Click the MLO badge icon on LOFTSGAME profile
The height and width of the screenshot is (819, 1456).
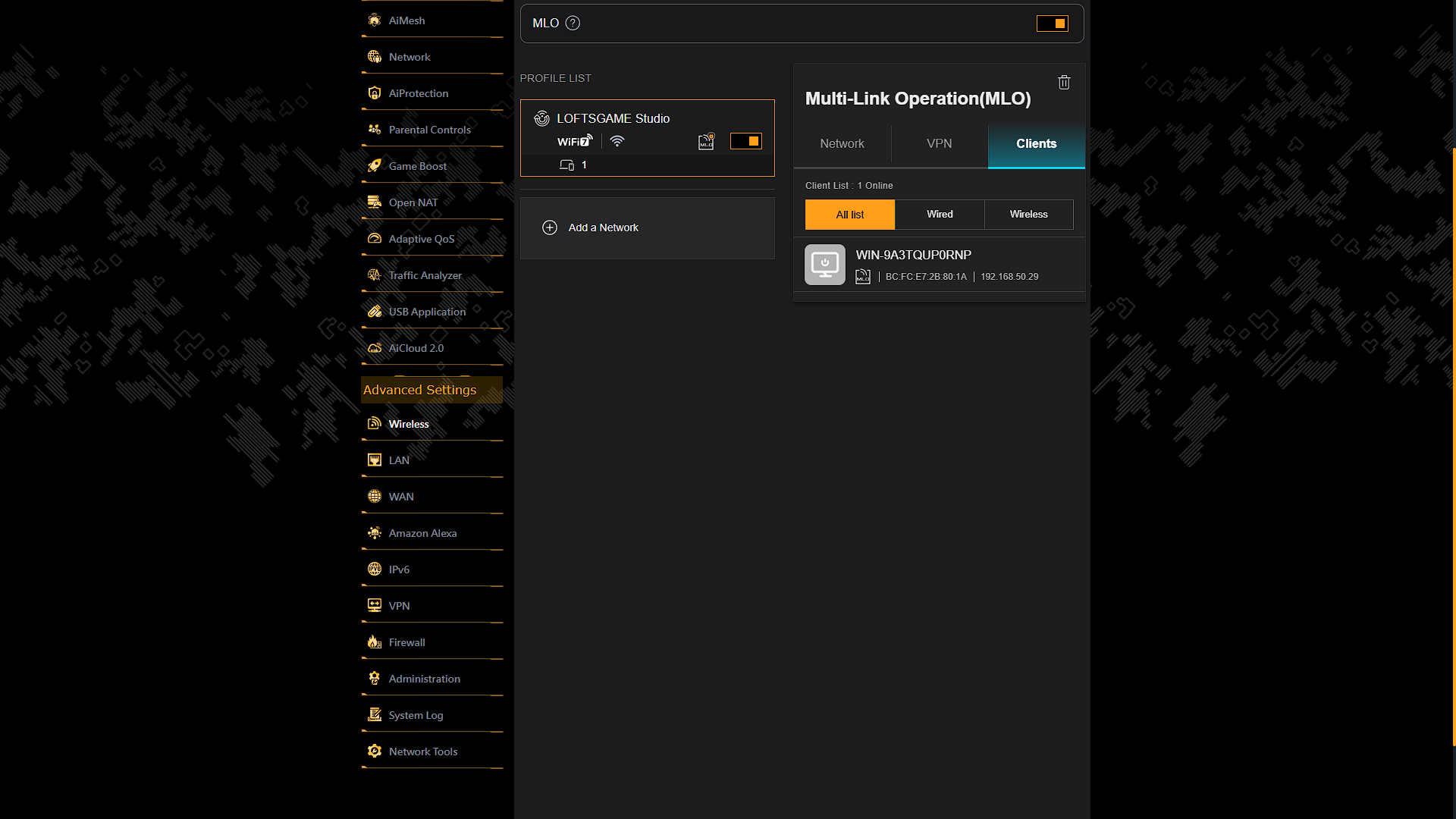(706, 142)
